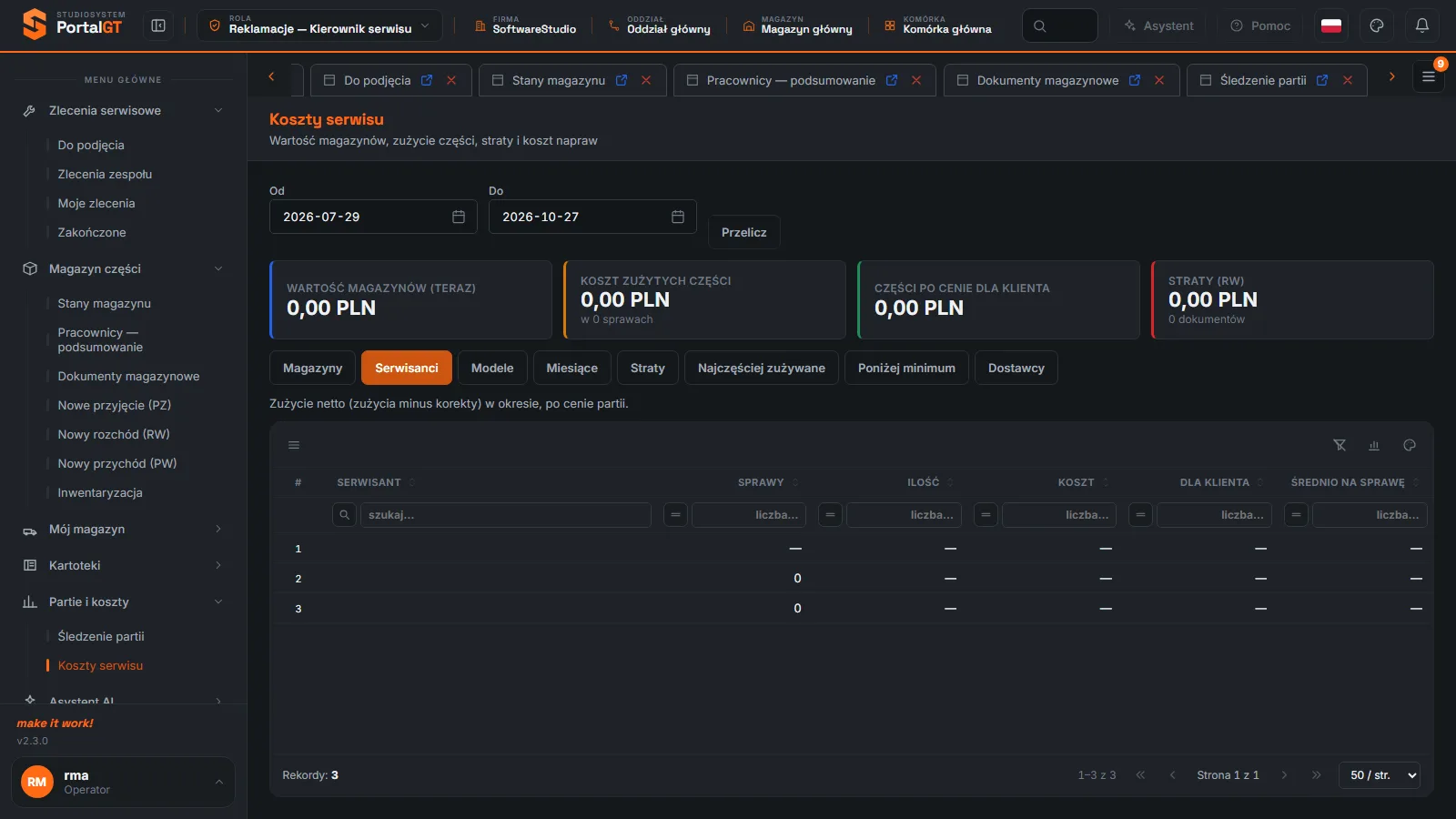Open Dokumenty magazynowe tab in new window
This screenshot has height=819, width=1456.
click(1135, 80)
